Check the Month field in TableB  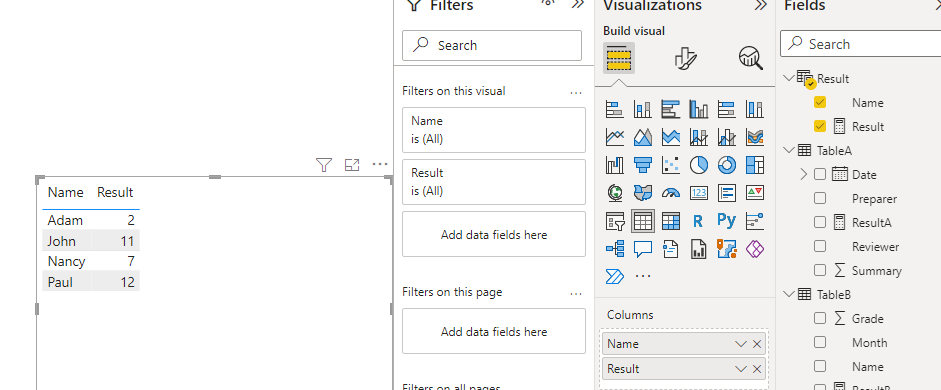pos(820,343)
